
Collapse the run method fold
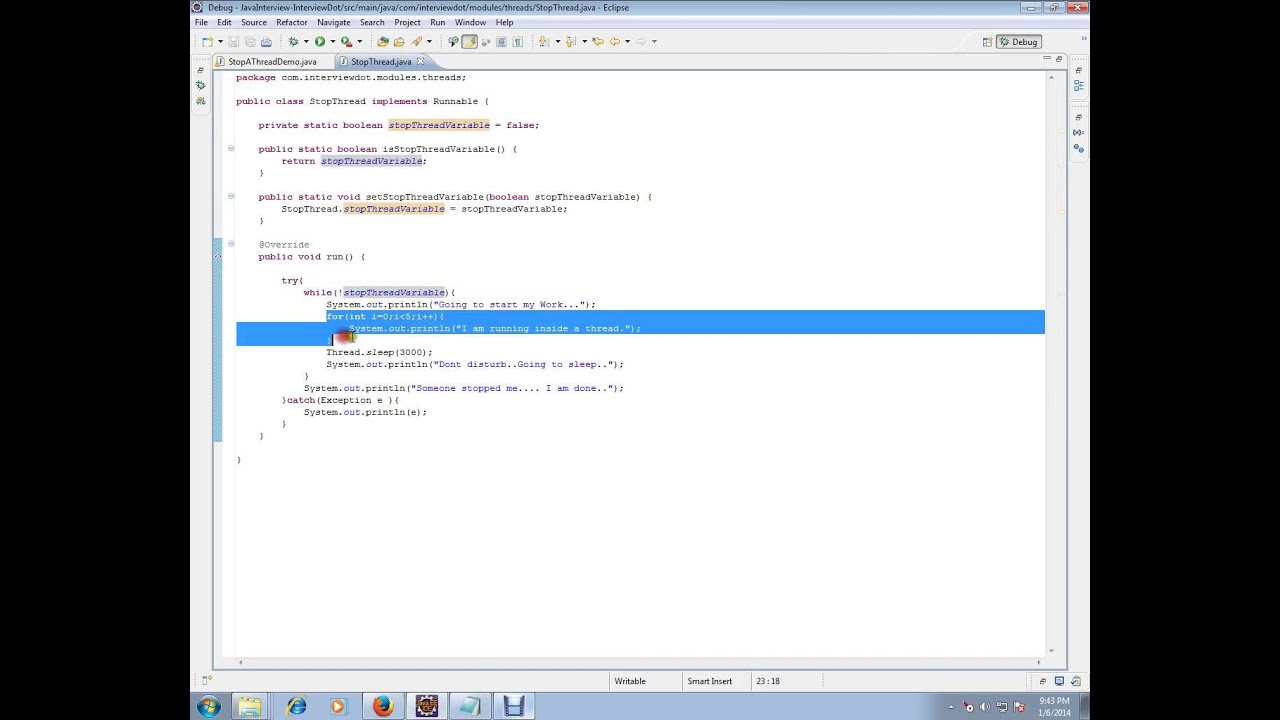click(231, 244)
